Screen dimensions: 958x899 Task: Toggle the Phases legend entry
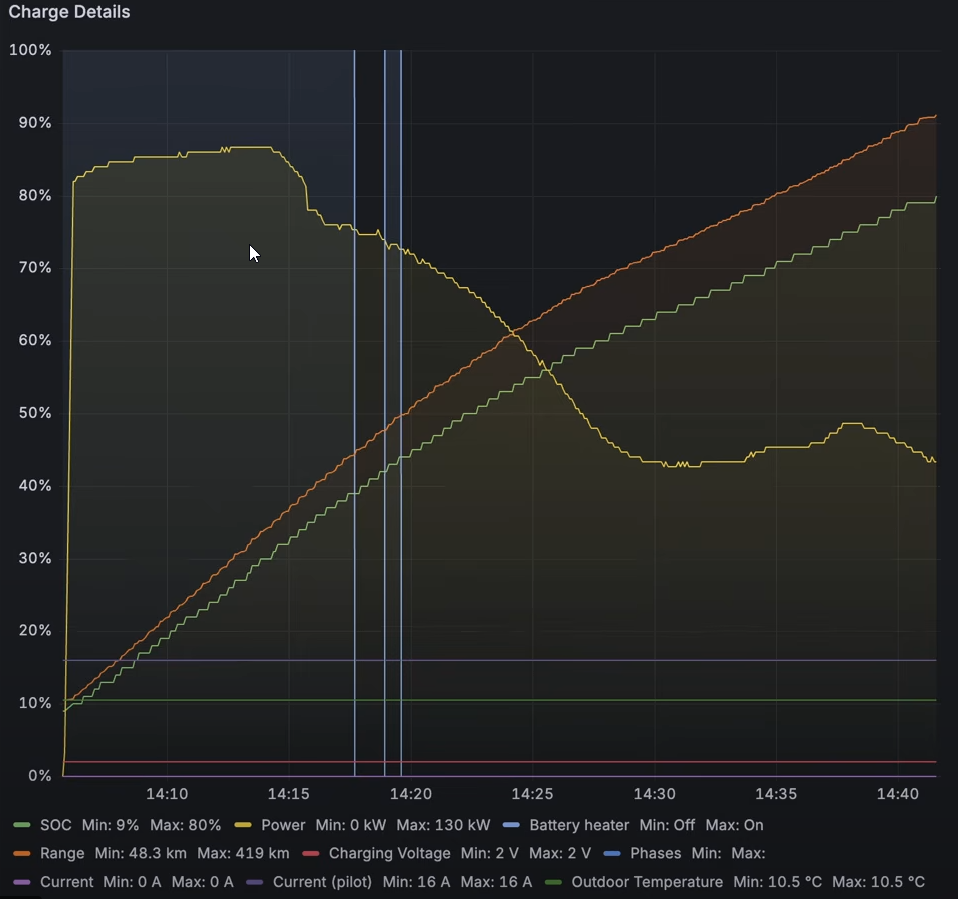[x=655, y=853]
